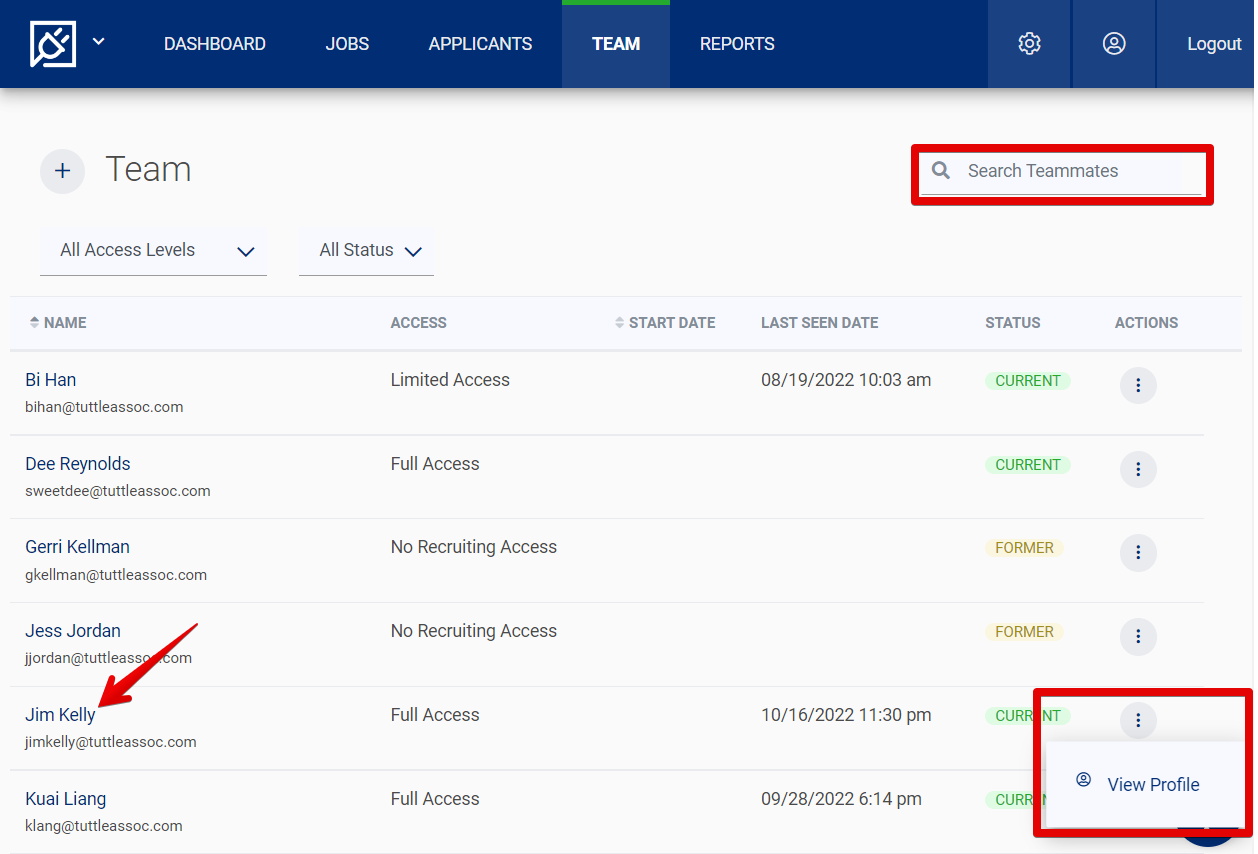
Task: Click the account profile icon in the navbar
Action: 1113,43
